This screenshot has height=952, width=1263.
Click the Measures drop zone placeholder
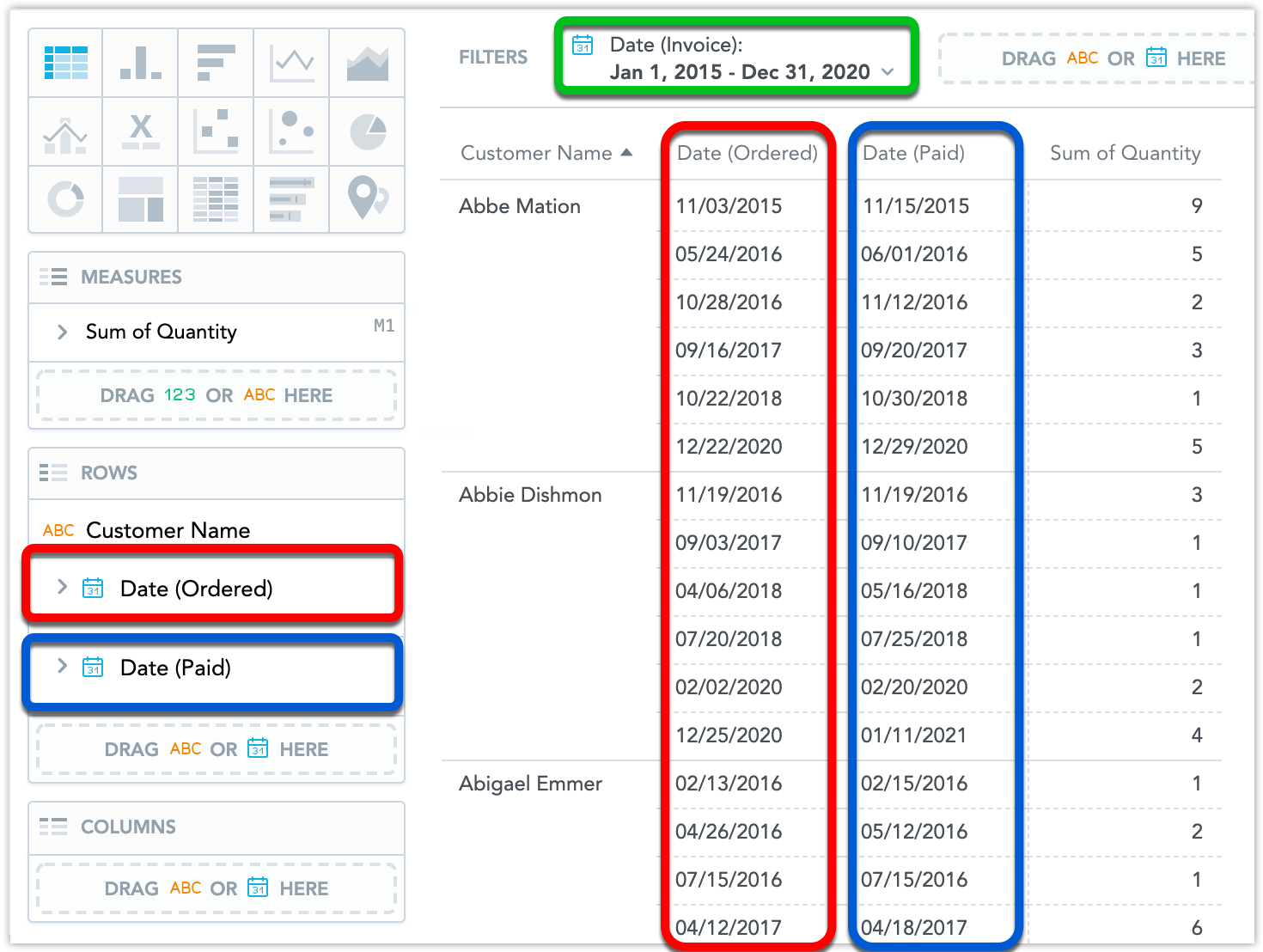(x=217, y=395)
